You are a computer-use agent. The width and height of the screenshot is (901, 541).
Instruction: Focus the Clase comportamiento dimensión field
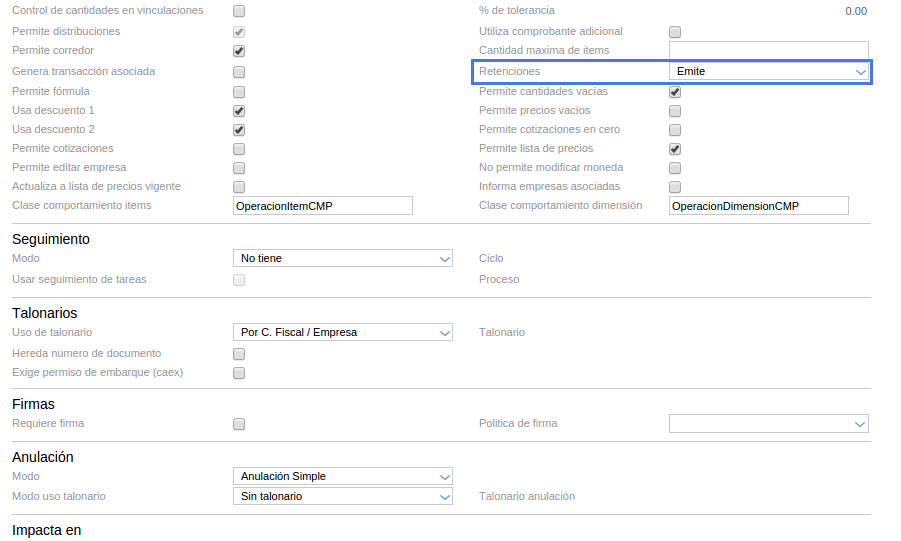point(758,206)
